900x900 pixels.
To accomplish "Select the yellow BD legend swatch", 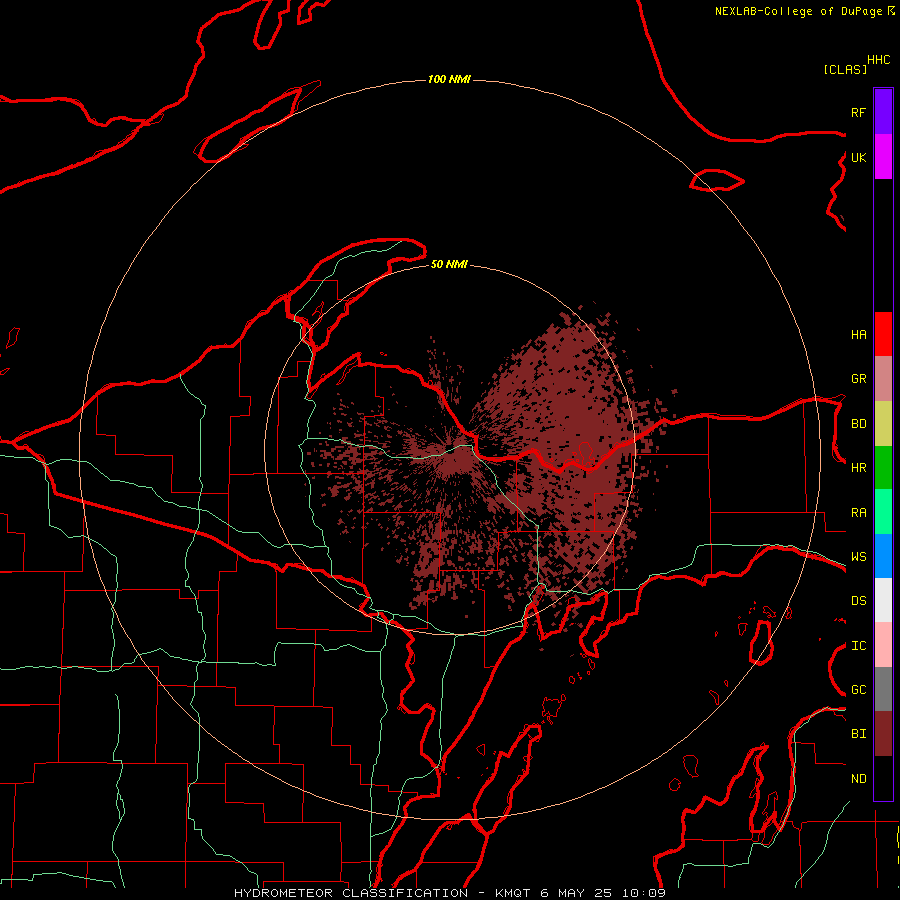I will pos(883,424).
